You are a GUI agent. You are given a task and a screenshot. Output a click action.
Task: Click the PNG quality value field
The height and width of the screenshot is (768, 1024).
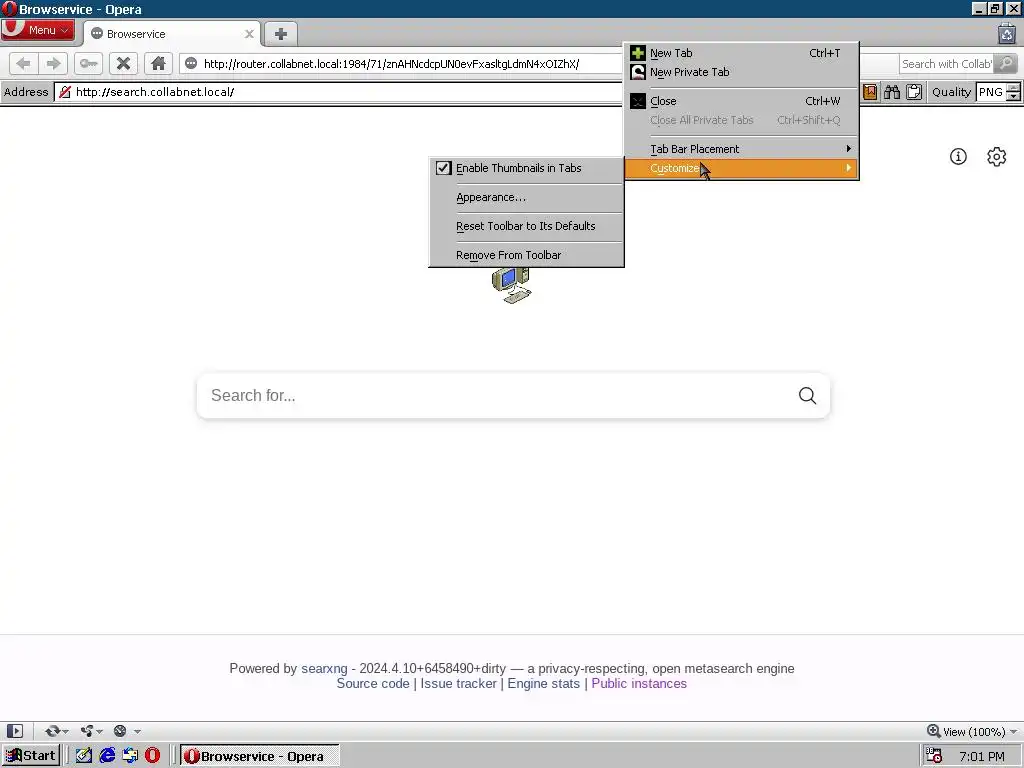tap(991, 92)
